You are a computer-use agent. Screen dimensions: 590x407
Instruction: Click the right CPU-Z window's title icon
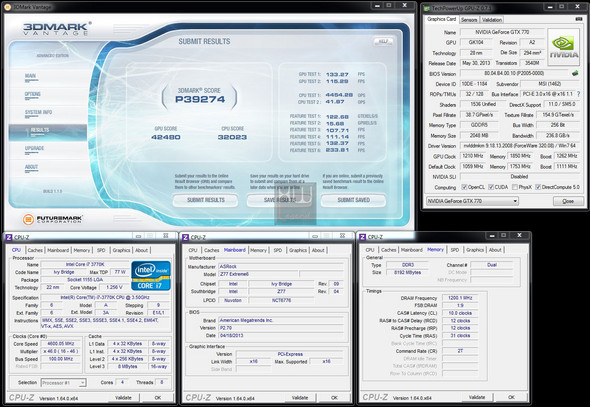[x=363, y=237]
